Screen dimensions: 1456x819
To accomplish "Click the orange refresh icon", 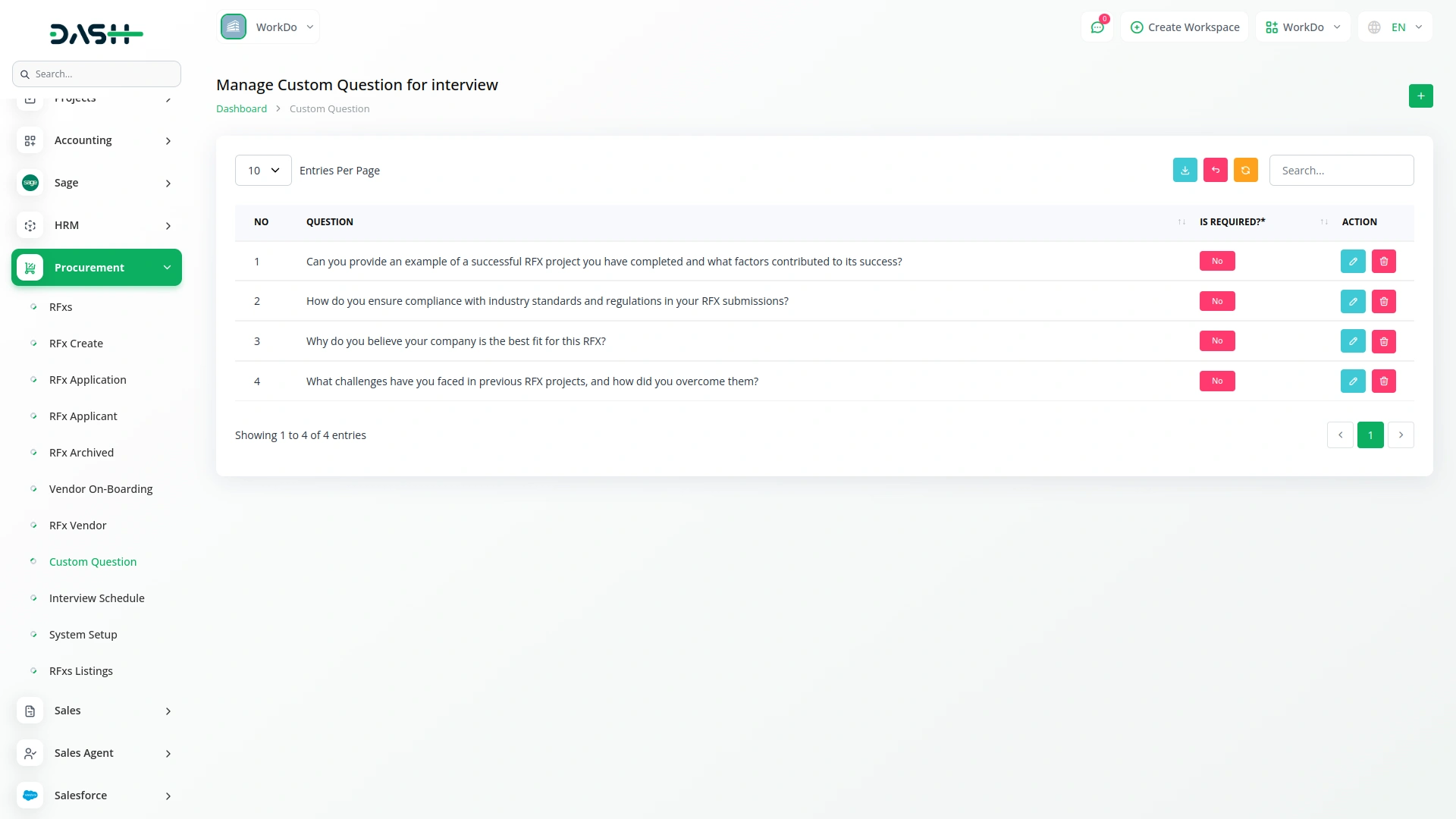I will (x=1245, y=170).
